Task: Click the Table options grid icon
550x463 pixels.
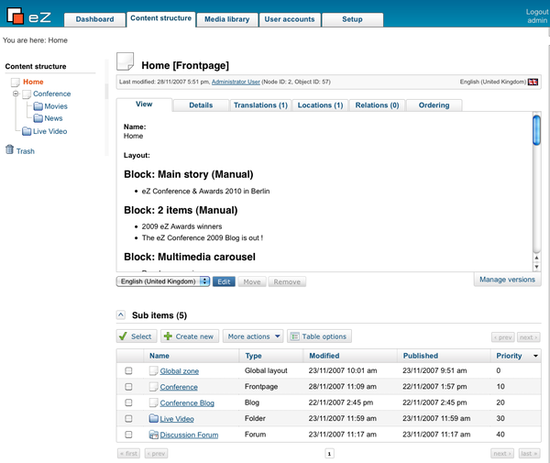Action: coord(295,337)
